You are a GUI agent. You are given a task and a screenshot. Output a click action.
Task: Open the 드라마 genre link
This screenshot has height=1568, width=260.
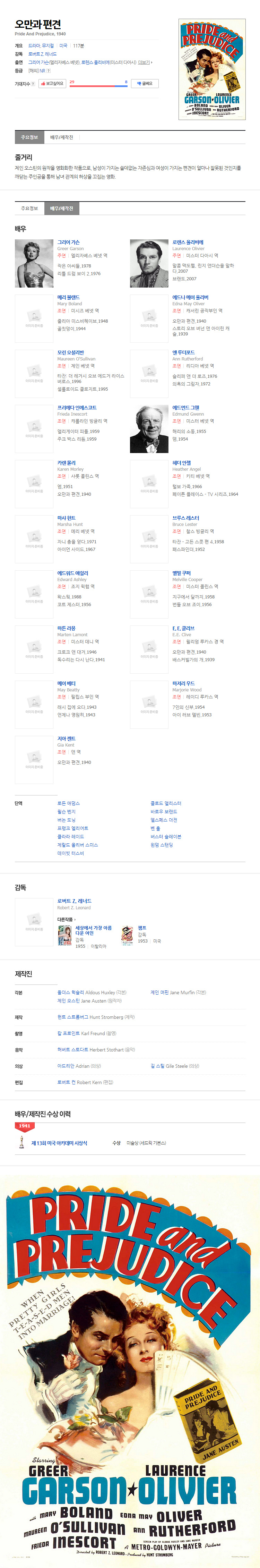[x=34, y=46]
